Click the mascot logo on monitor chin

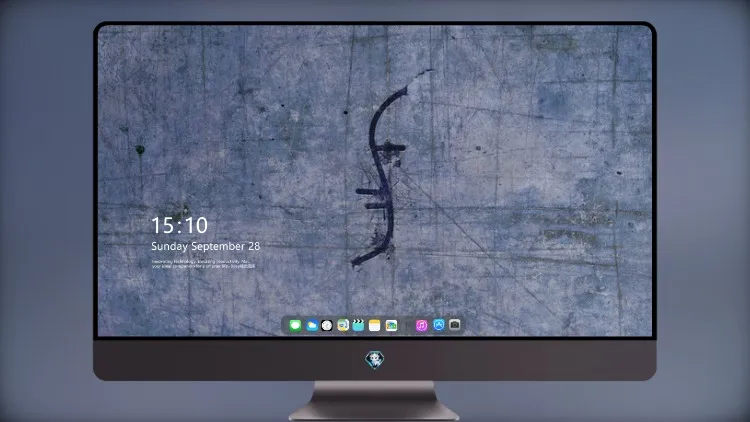coord(375,360)
